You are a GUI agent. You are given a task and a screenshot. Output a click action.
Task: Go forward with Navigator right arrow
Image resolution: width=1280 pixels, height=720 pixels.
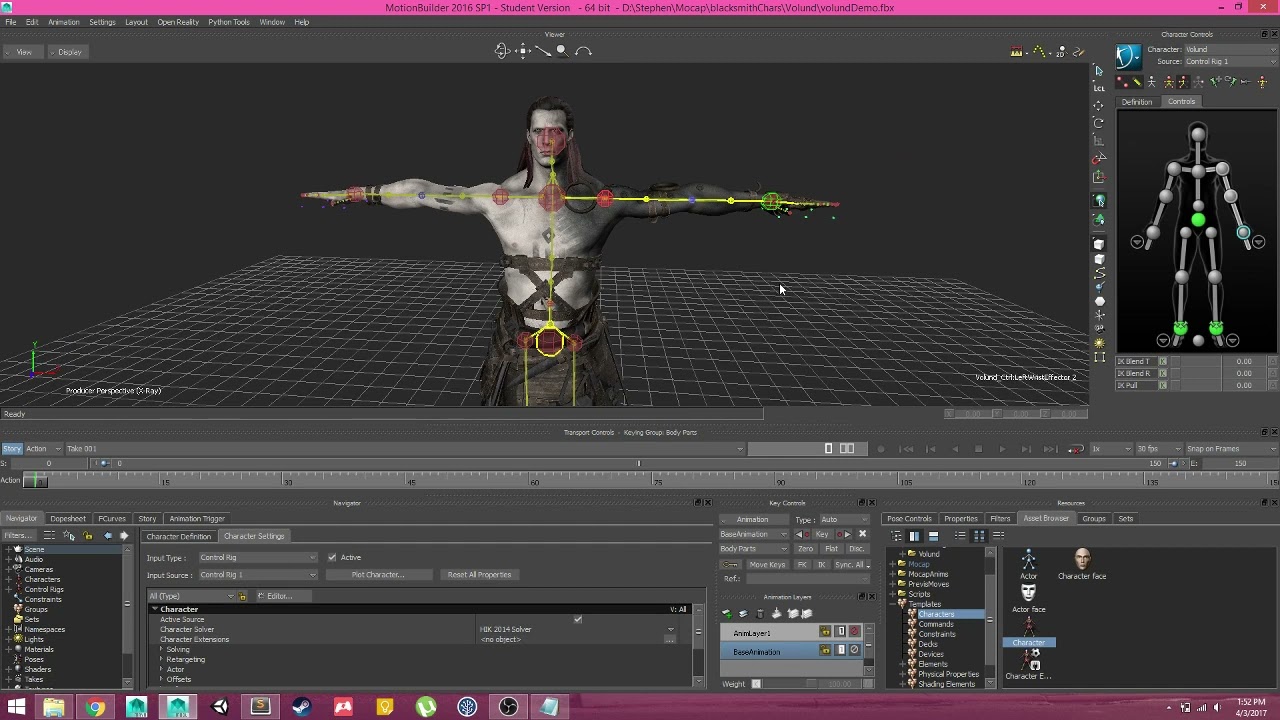tap(124, 536)
